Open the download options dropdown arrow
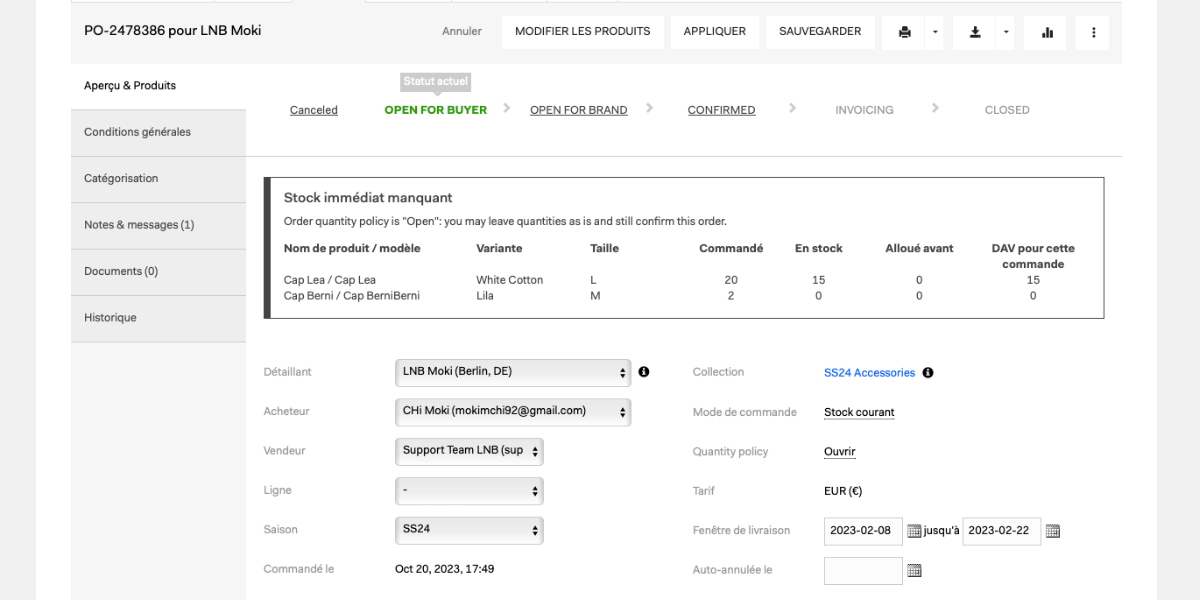Image resolution: width=1200 pixels, height=600 pixels. tap(1006, 32)
